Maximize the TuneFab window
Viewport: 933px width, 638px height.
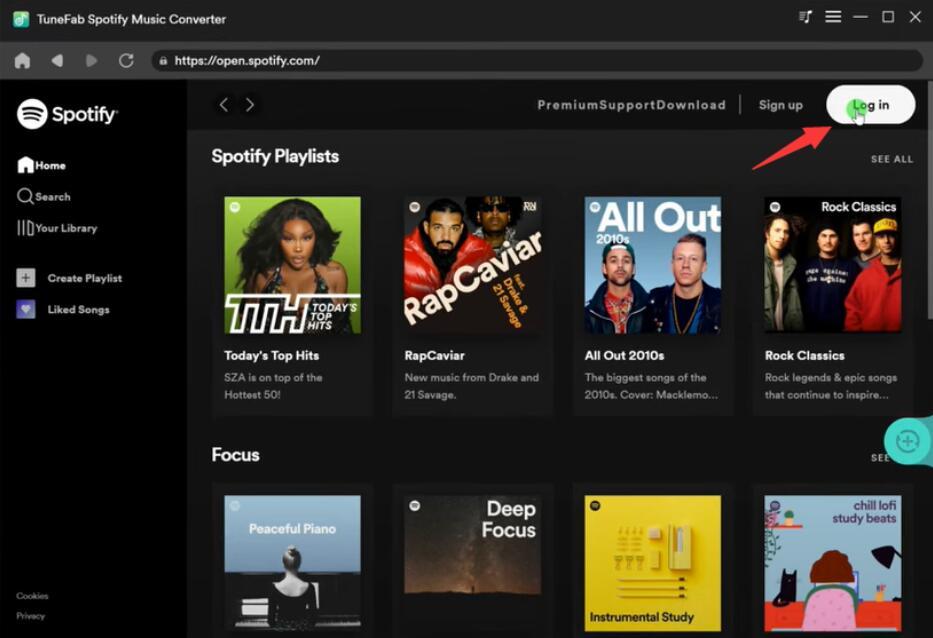(888, 17)
